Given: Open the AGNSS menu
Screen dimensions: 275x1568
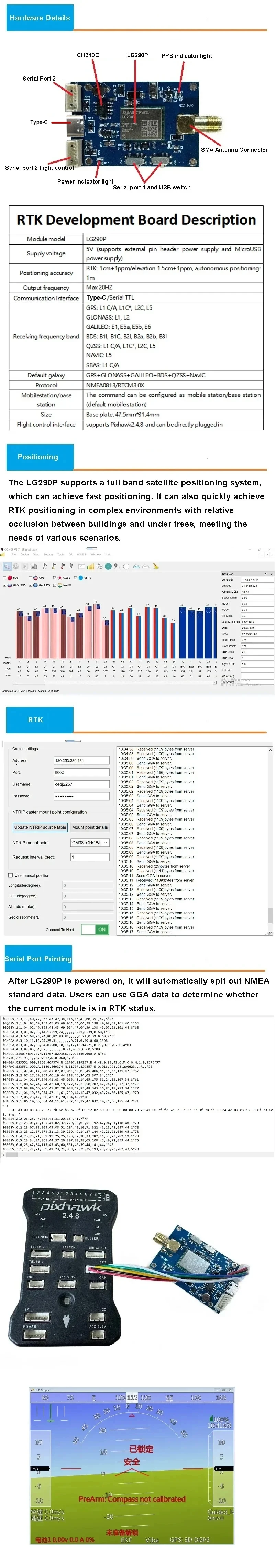Looking at the screenshot, I should coord(81,555).
